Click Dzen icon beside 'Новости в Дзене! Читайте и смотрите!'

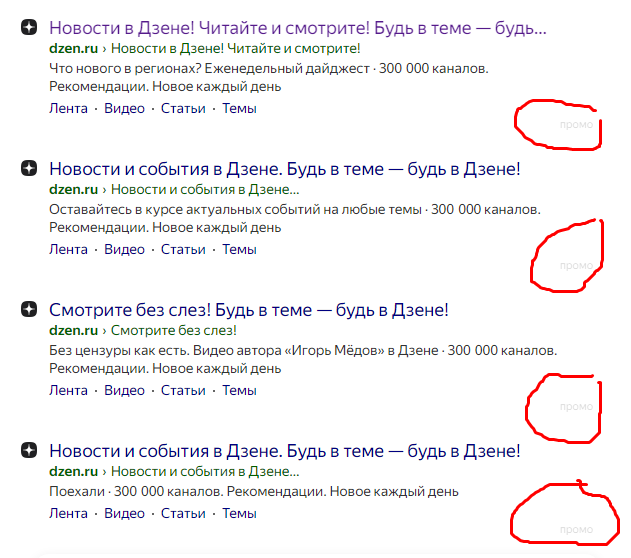[x=29, y=27]
